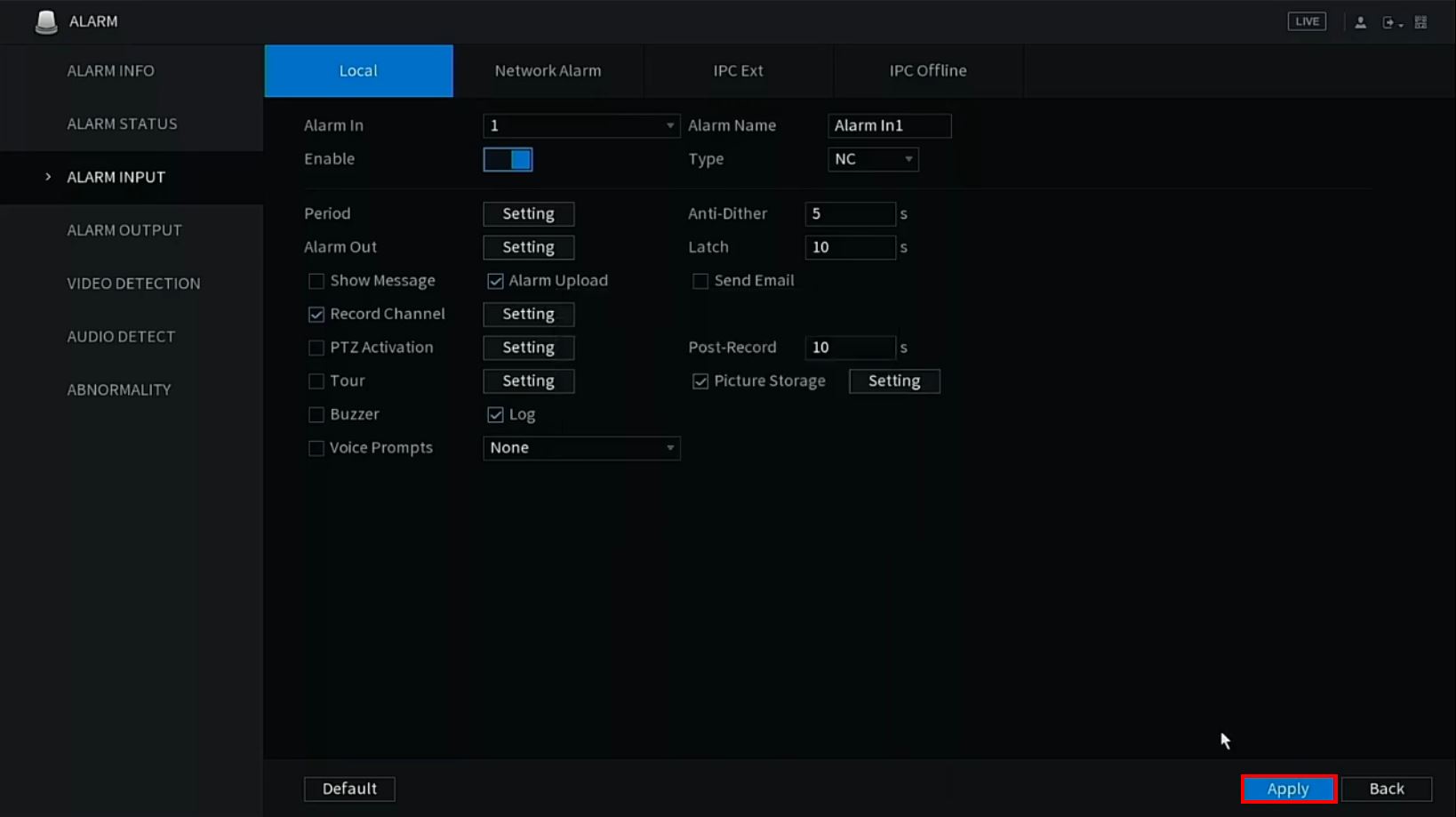
Task: Open the Voice Prompts dropdown
Action: click(581, 448)
